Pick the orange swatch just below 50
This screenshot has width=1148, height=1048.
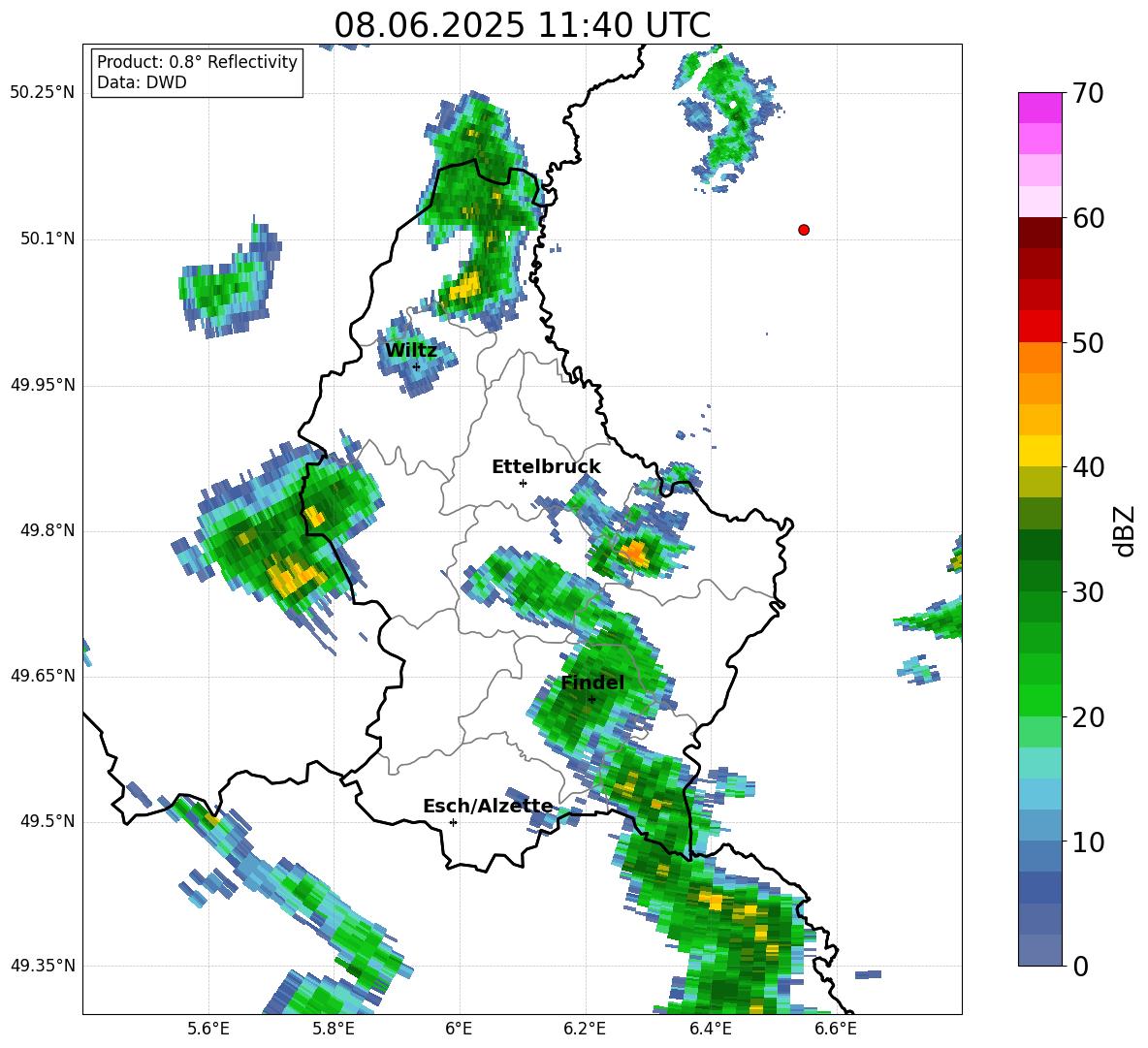point(1039,358)
